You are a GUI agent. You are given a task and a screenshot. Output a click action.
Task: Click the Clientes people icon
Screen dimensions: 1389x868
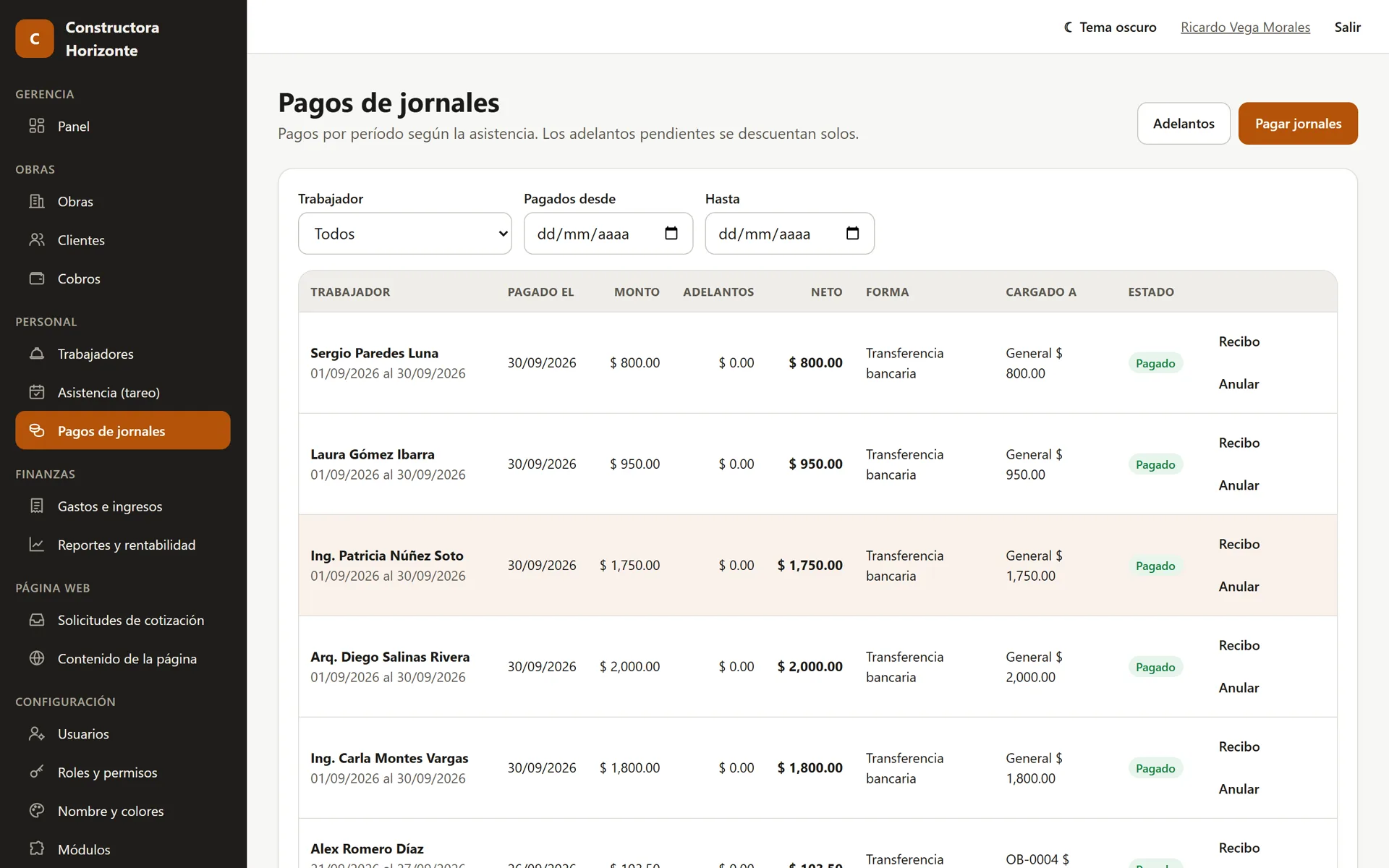[x=37, y=239]
